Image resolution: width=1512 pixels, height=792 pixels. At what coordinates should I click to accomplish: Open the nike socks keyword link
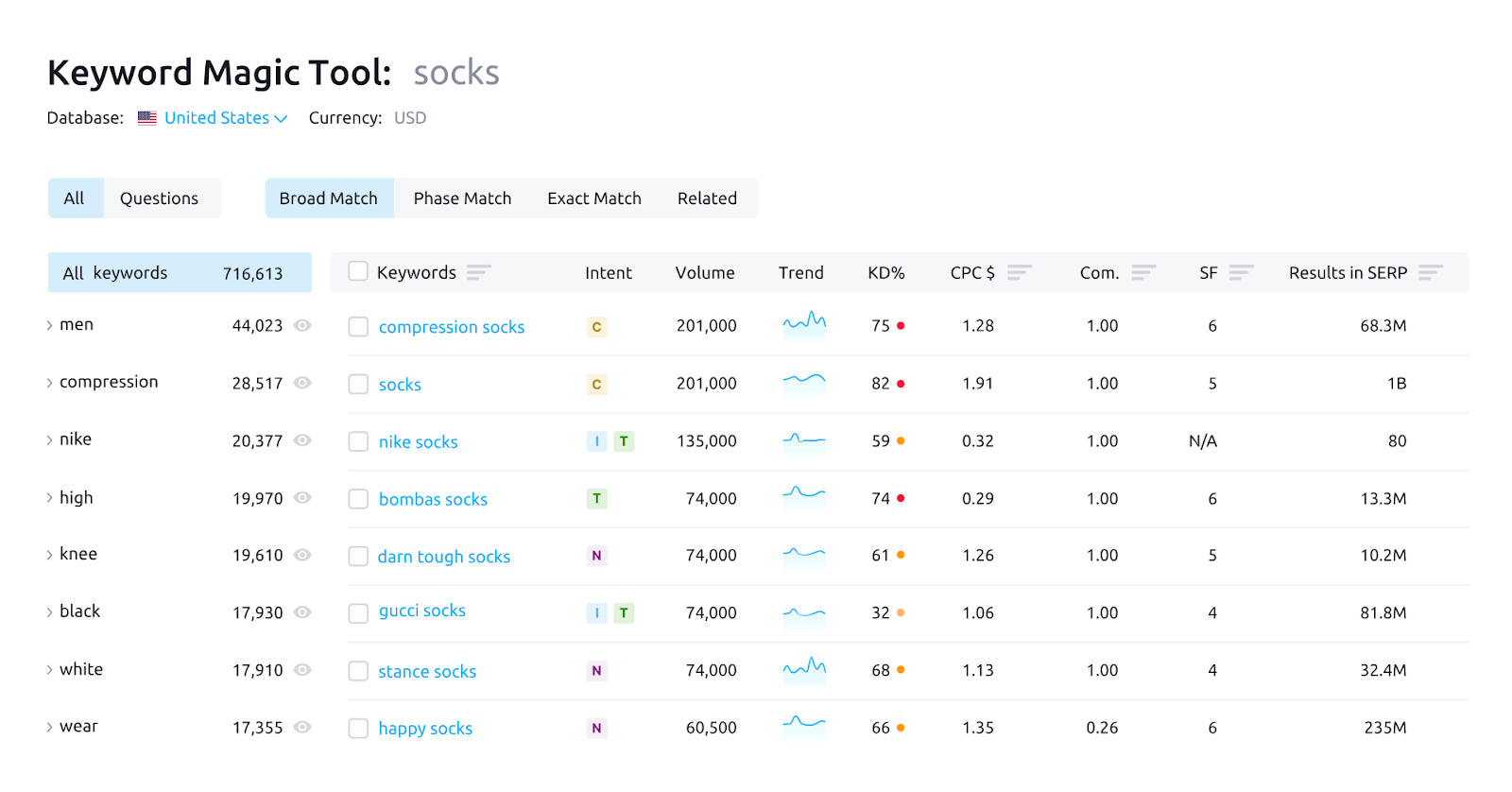418,442
